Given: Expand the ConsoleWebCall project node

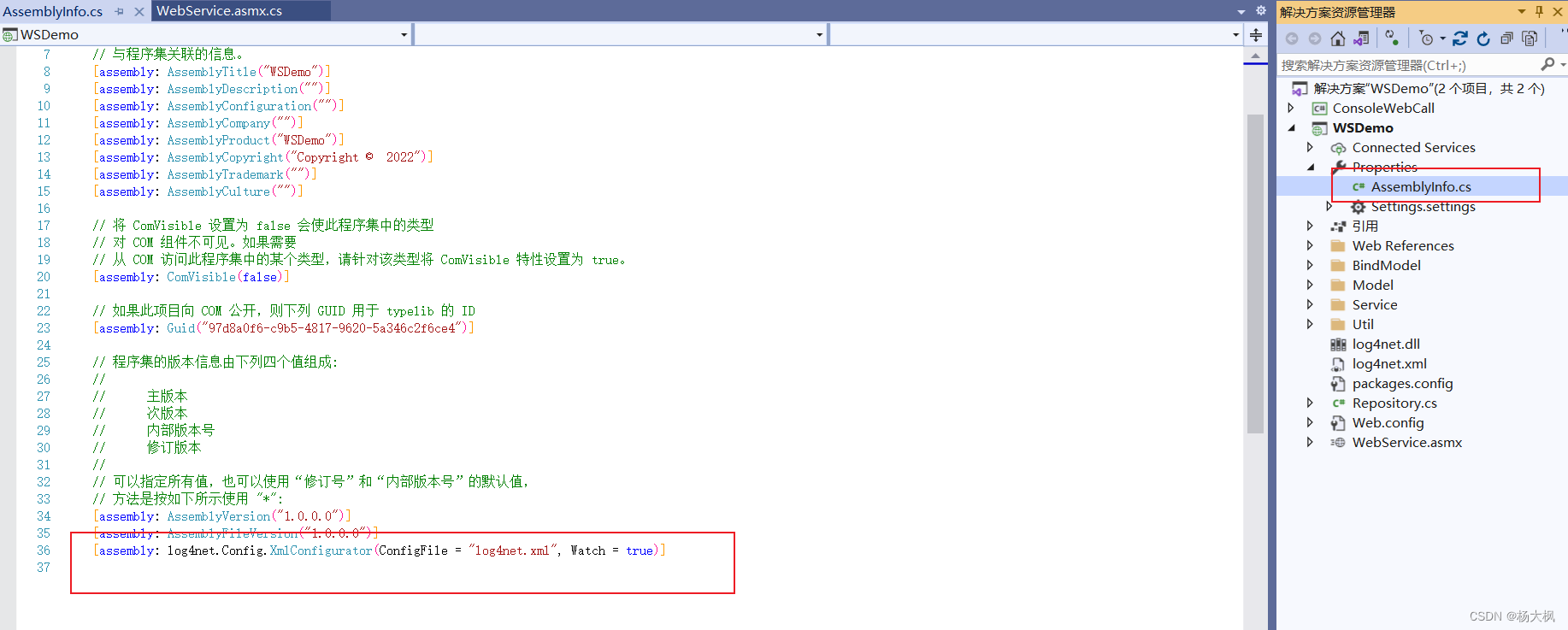Looking at the screenshot, I should pyautogui.click(x=1291, y=108).
